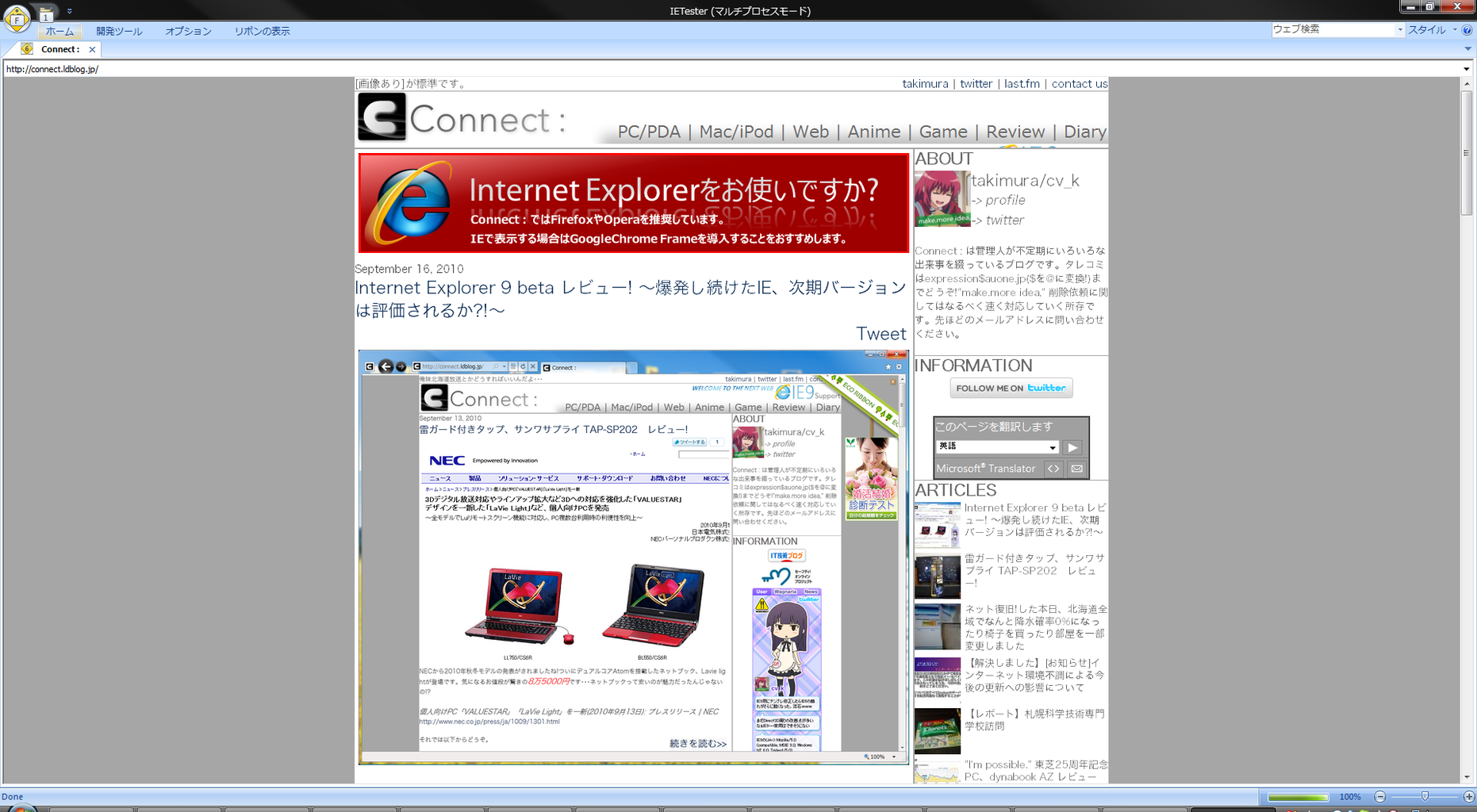Open sidebar article I'm possible dynabook AZ
1477x812 pixels.
[1036, 771]
